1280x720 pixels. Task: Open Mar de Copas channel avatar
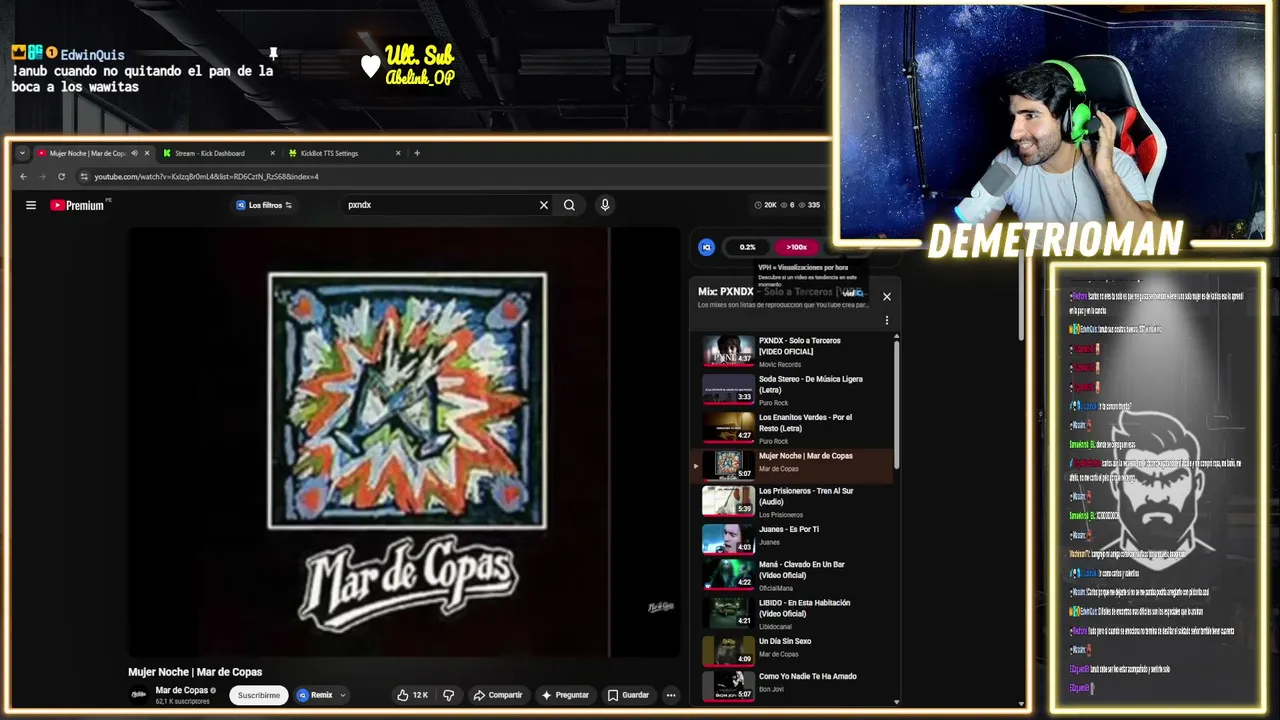coord(139,695)
